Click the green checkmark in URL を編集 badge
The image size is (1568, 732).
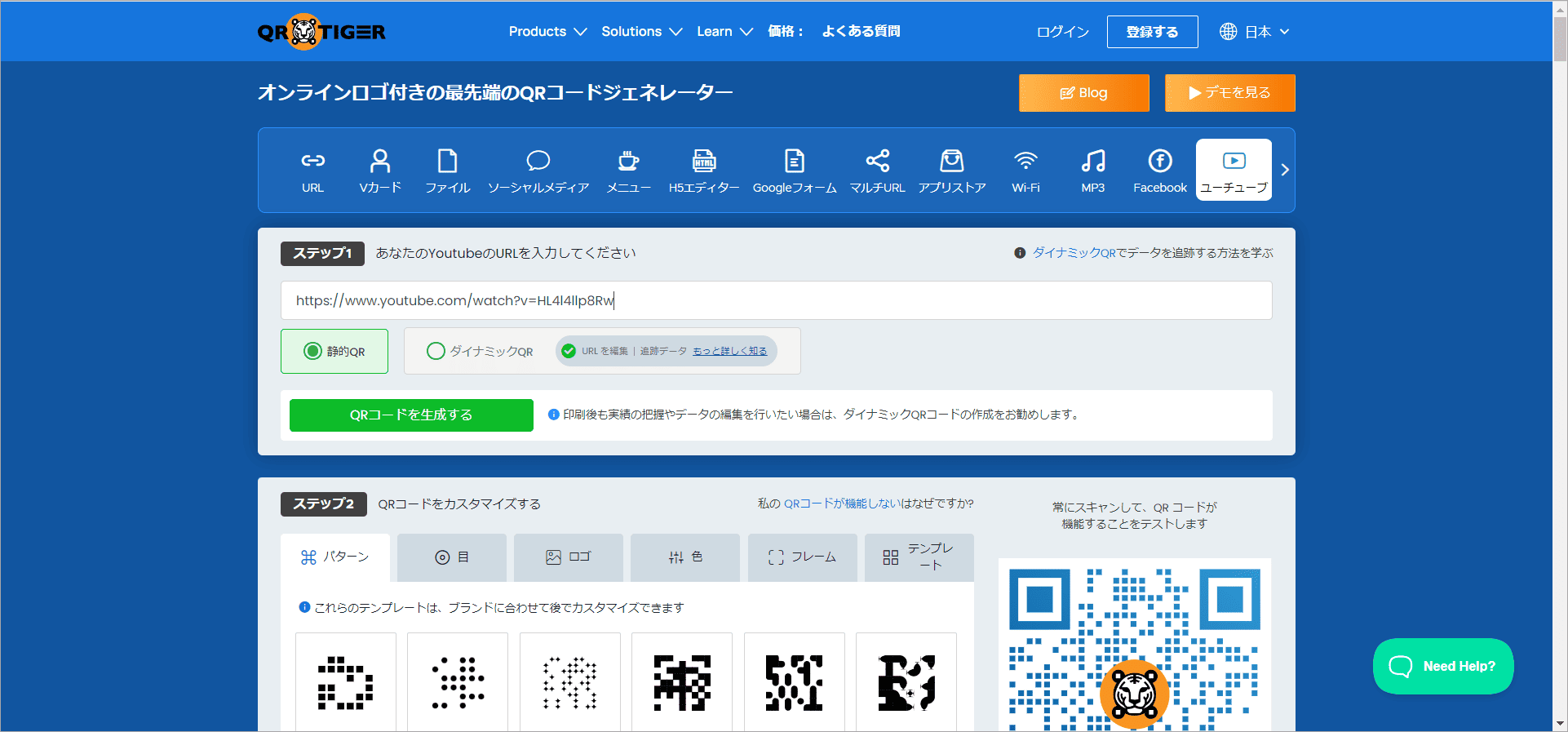pos(569,351)
